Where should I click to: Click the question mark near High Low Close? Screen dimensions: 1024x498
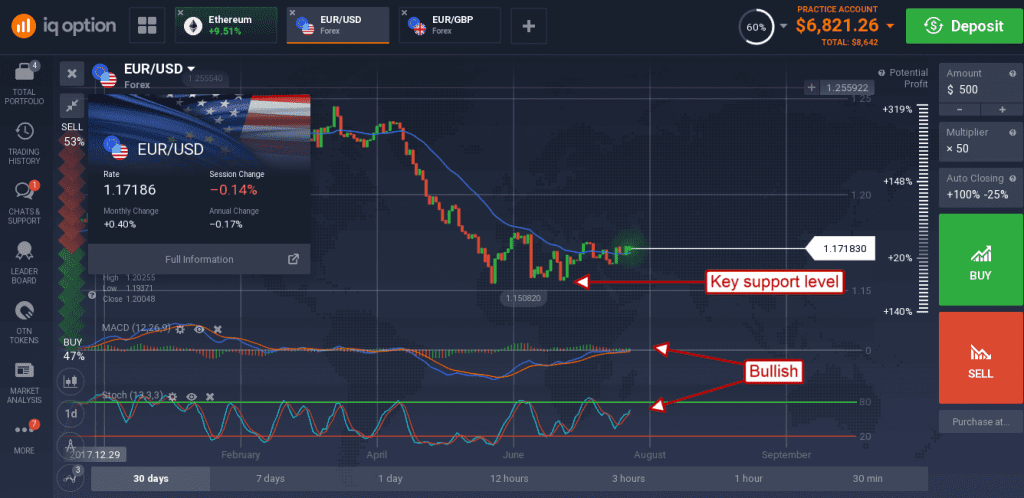[x=94, y=295]
